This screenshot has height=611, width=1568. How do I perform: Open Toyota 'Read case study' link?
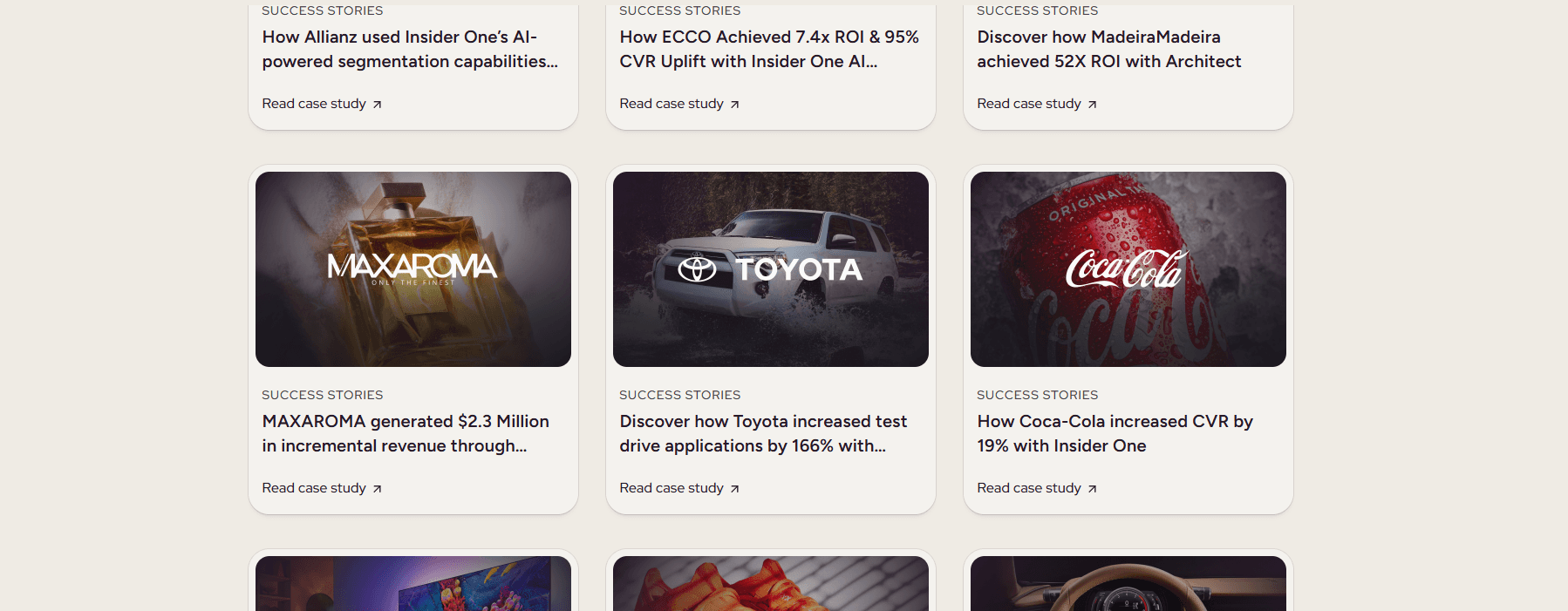tap(679, 488)
